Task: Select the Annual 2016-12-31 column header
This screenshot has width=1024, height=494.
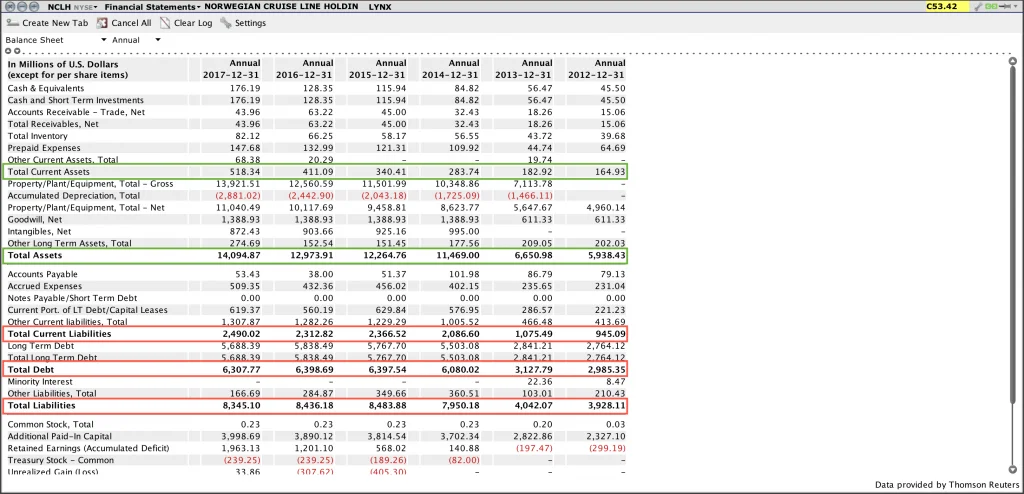Action: pos(304,69)
